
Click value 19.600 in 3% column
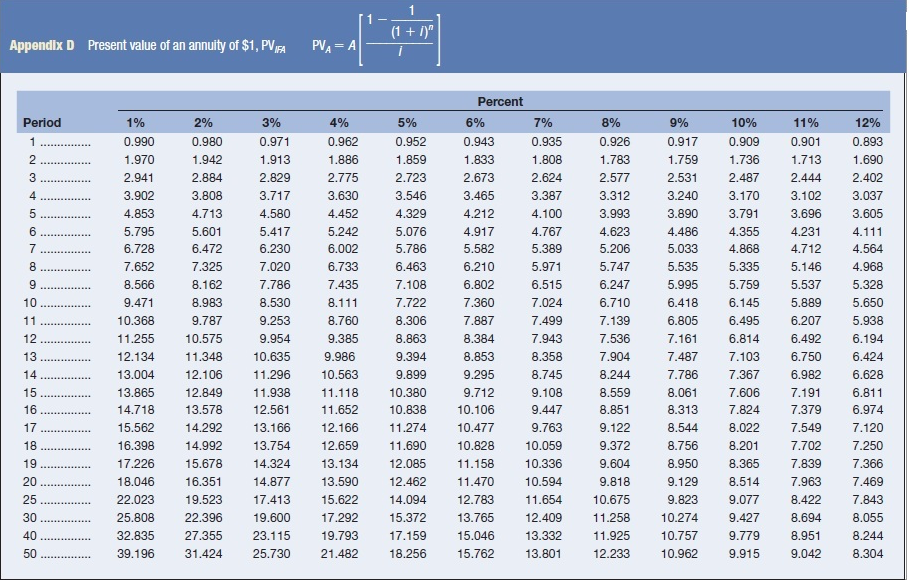tap(272, 518)
